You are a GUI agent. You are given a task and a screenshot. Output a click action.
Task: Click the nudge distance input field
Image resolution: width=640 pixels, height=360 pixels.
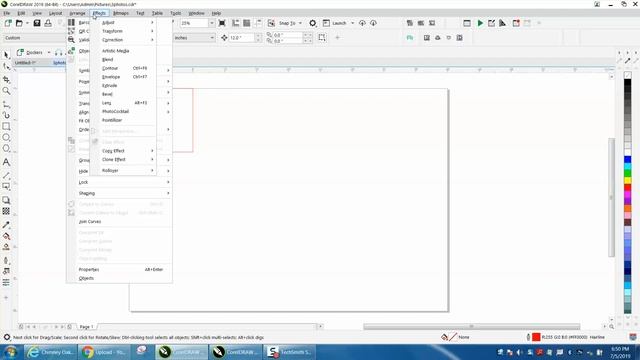(241, 38)
